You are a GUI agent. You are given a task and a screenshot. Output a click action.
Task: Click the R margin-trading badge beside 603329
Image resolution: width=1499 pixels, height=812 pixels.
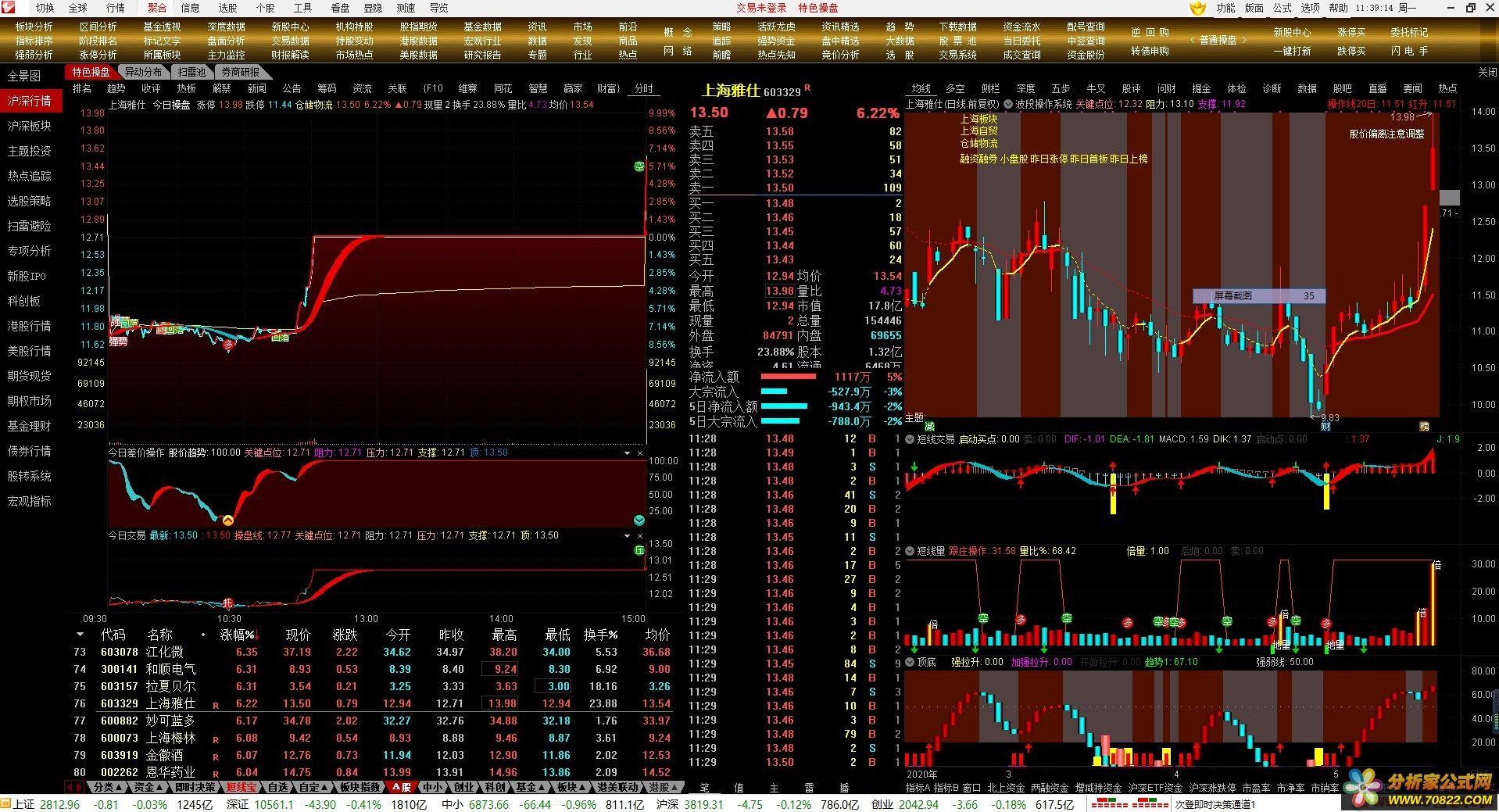(807, 88)
